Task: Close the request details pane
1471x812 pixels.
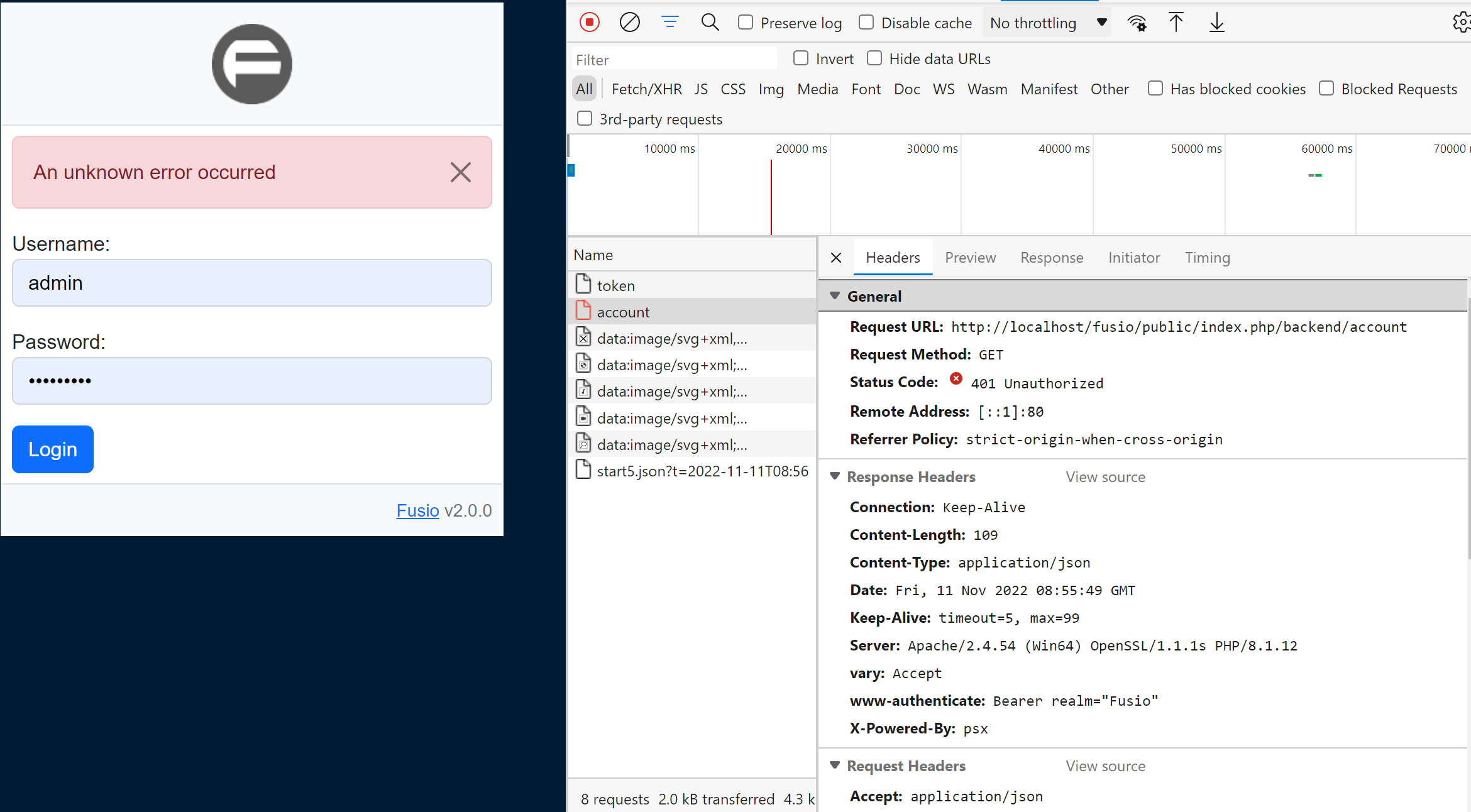Action: 835,258
